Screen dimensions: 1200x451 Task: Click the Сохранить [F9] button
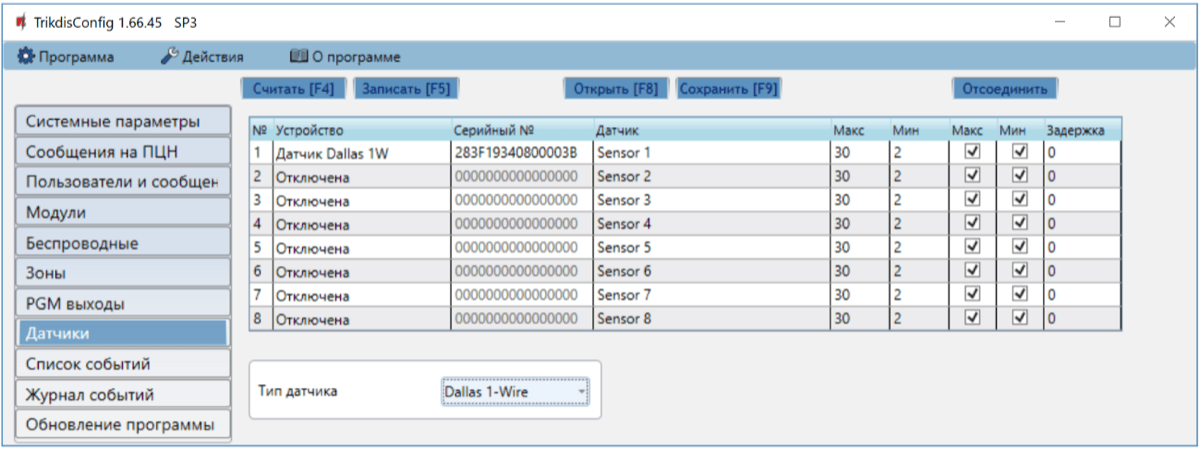click(x=728, y=88)
